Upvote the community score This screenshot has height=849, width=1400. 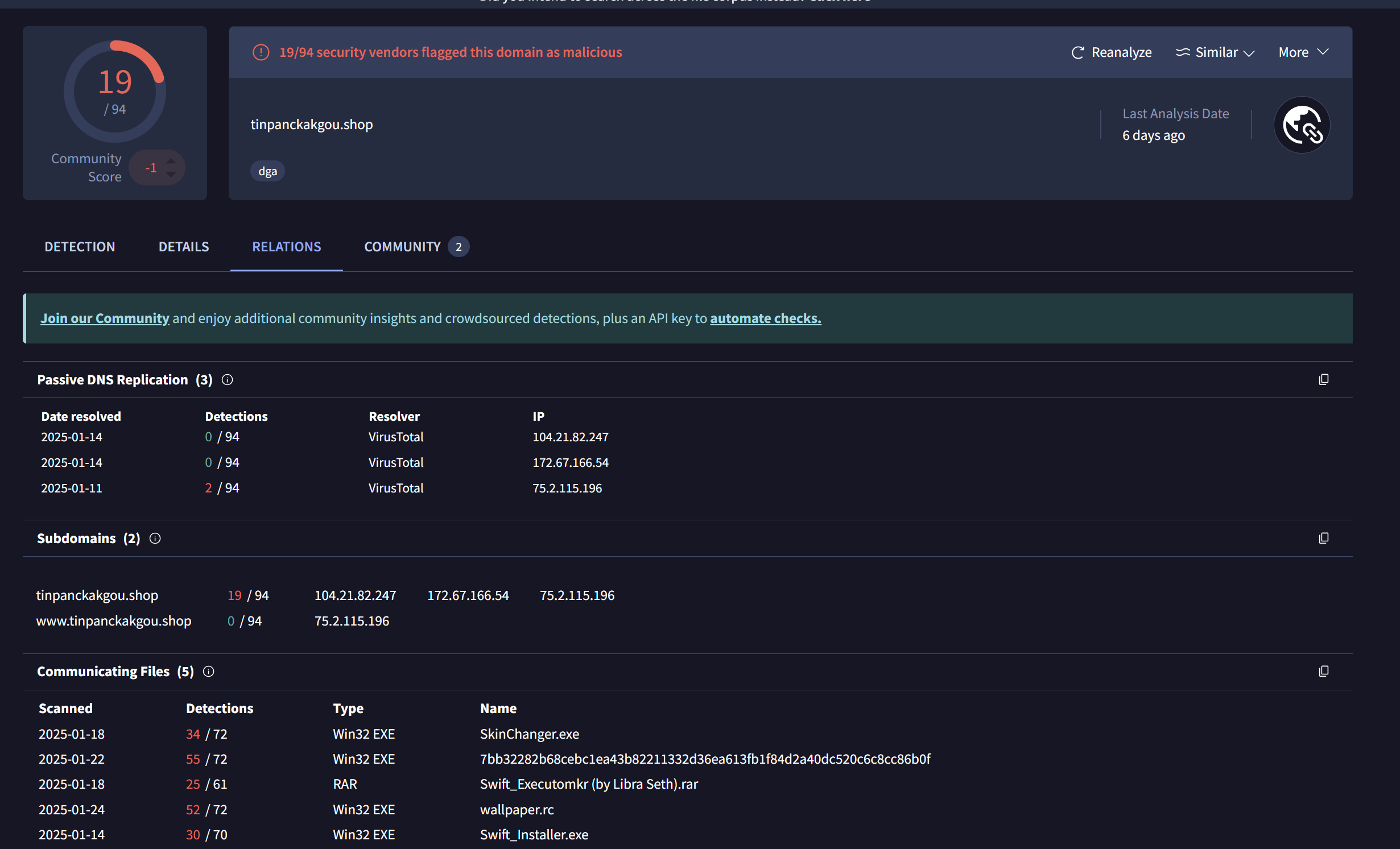[171, 161]
